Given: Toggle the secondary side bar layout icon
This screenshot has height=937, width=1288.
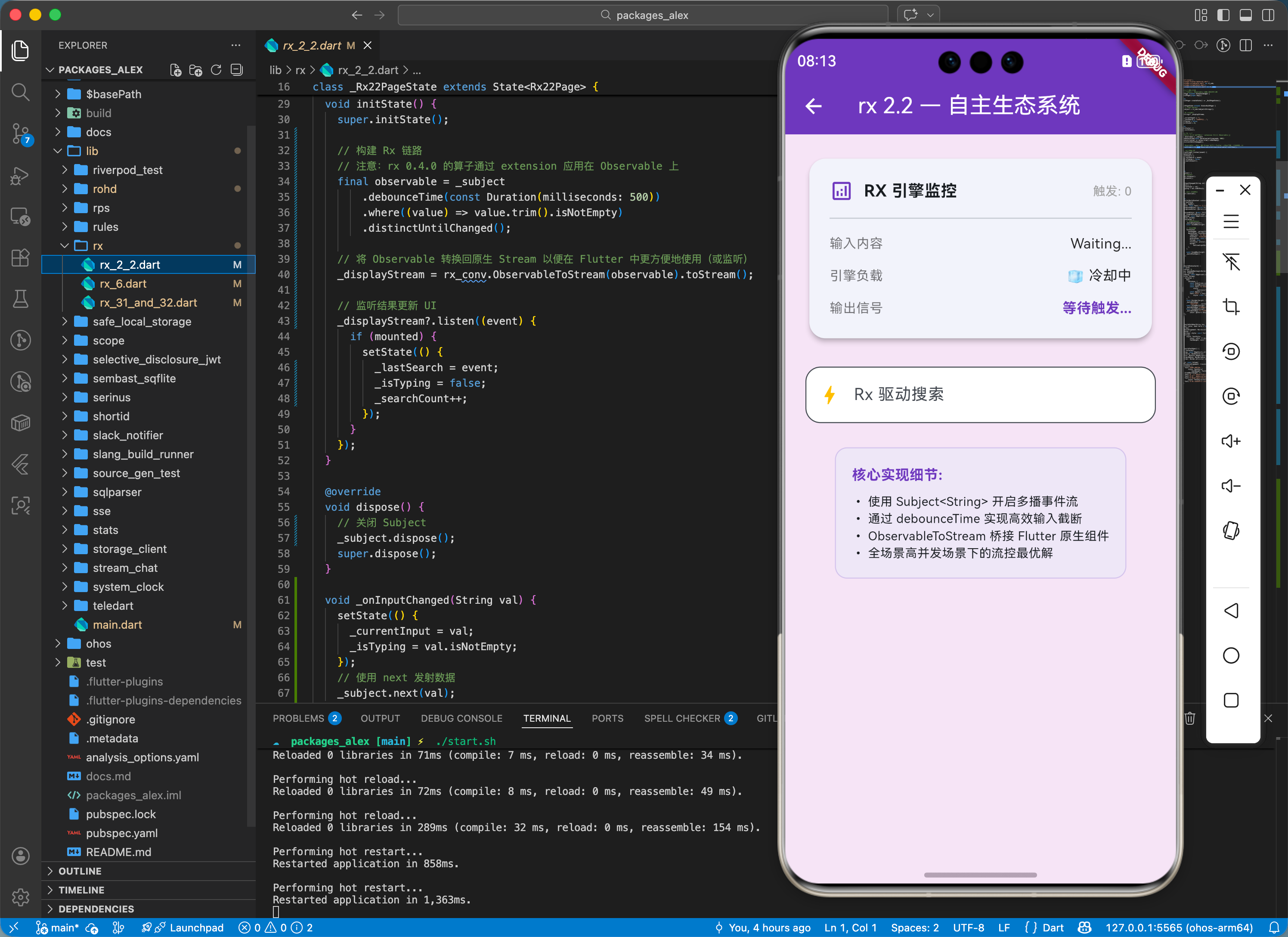Looking at the screenshot, I should pyautogui.click(x=1268, y=16).
